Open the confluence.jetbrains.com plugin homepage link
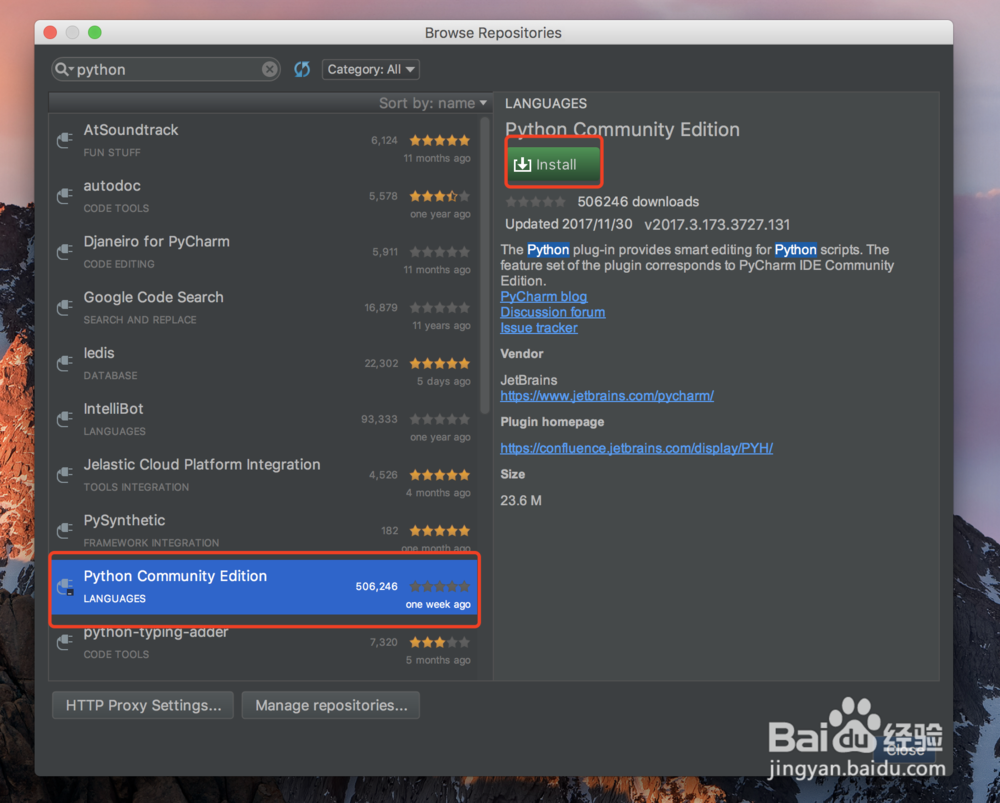 click(x=636, y=448)
